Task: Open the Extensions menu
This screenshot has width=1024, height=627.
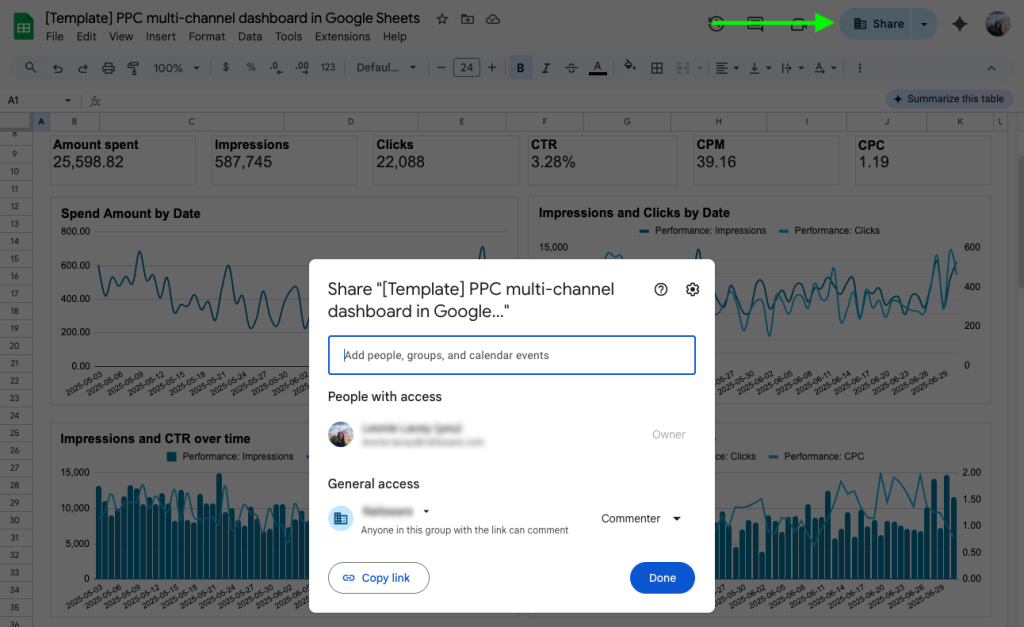Action: pyautogui.click(x=342, y=37)
